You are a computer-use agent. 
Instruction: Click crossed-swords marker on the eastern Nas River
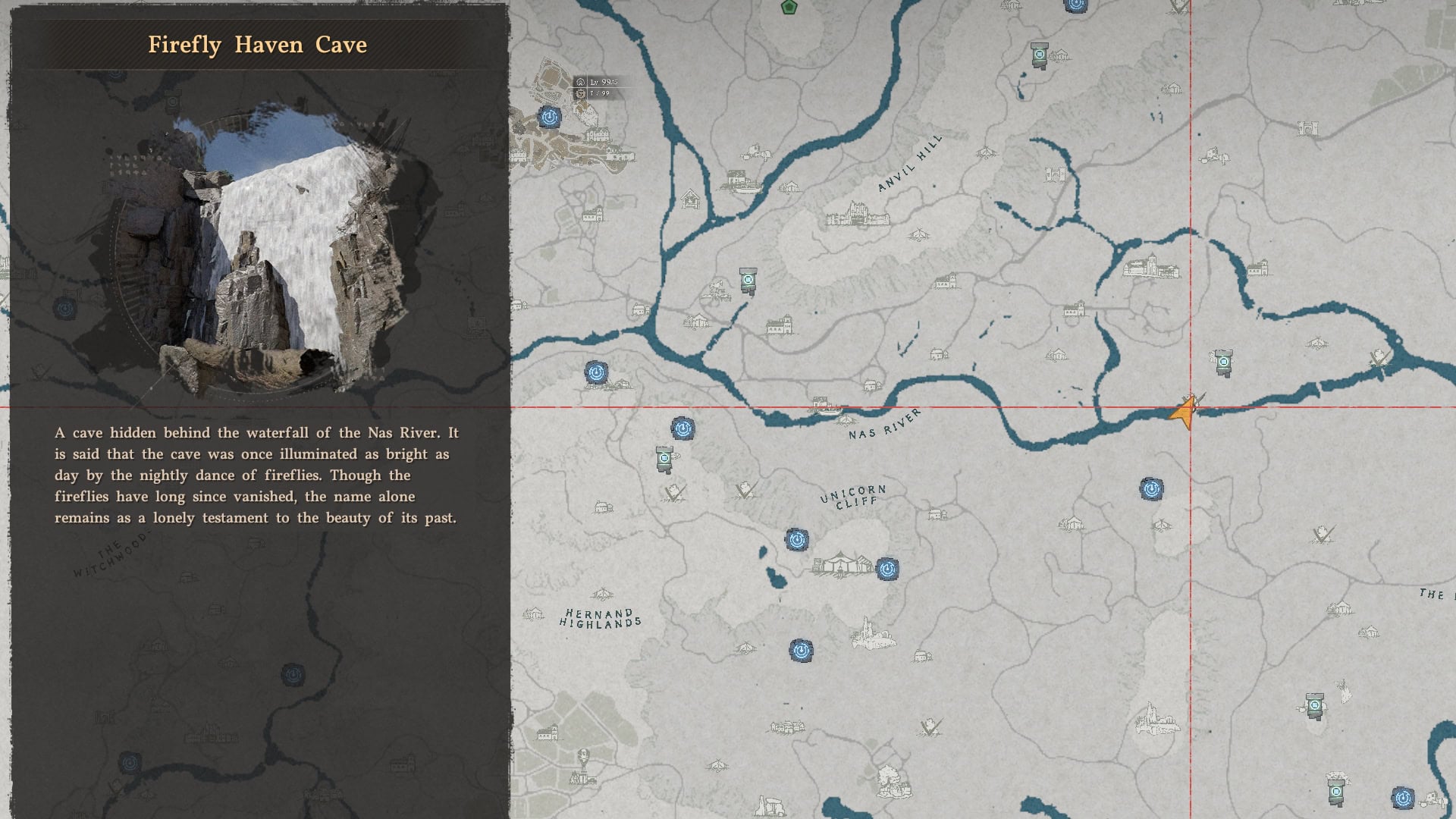tap(1380, 358)
